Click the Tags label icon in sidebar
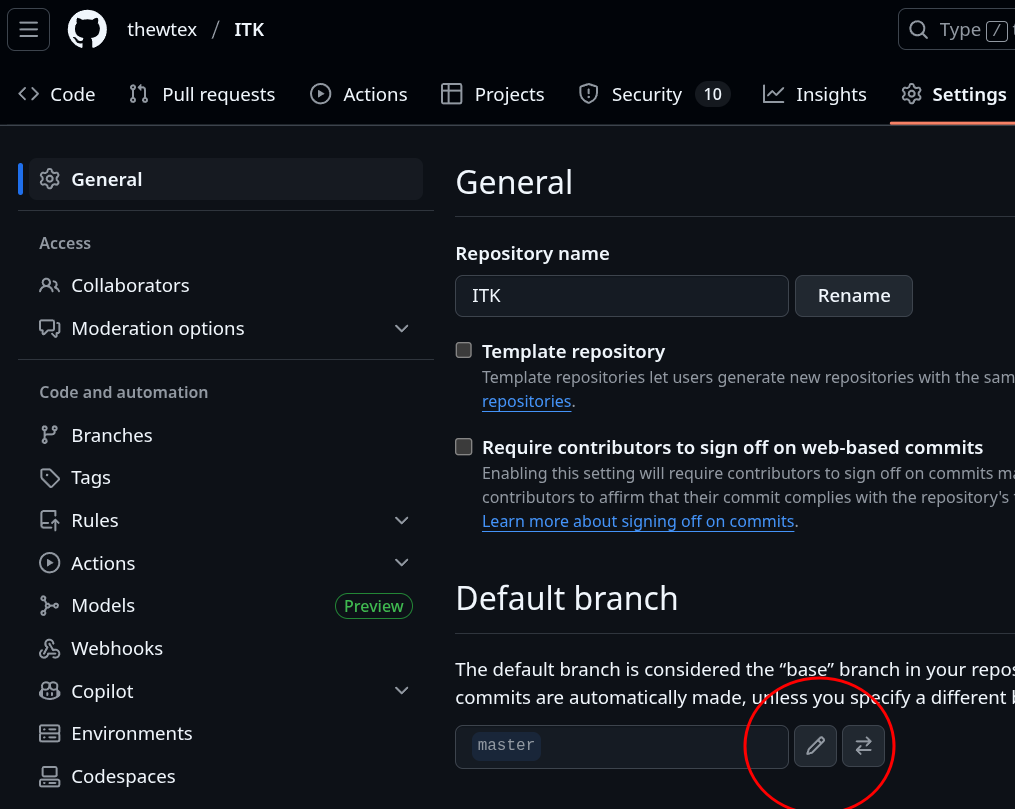Screen dimensions: 1015x809 49,478
